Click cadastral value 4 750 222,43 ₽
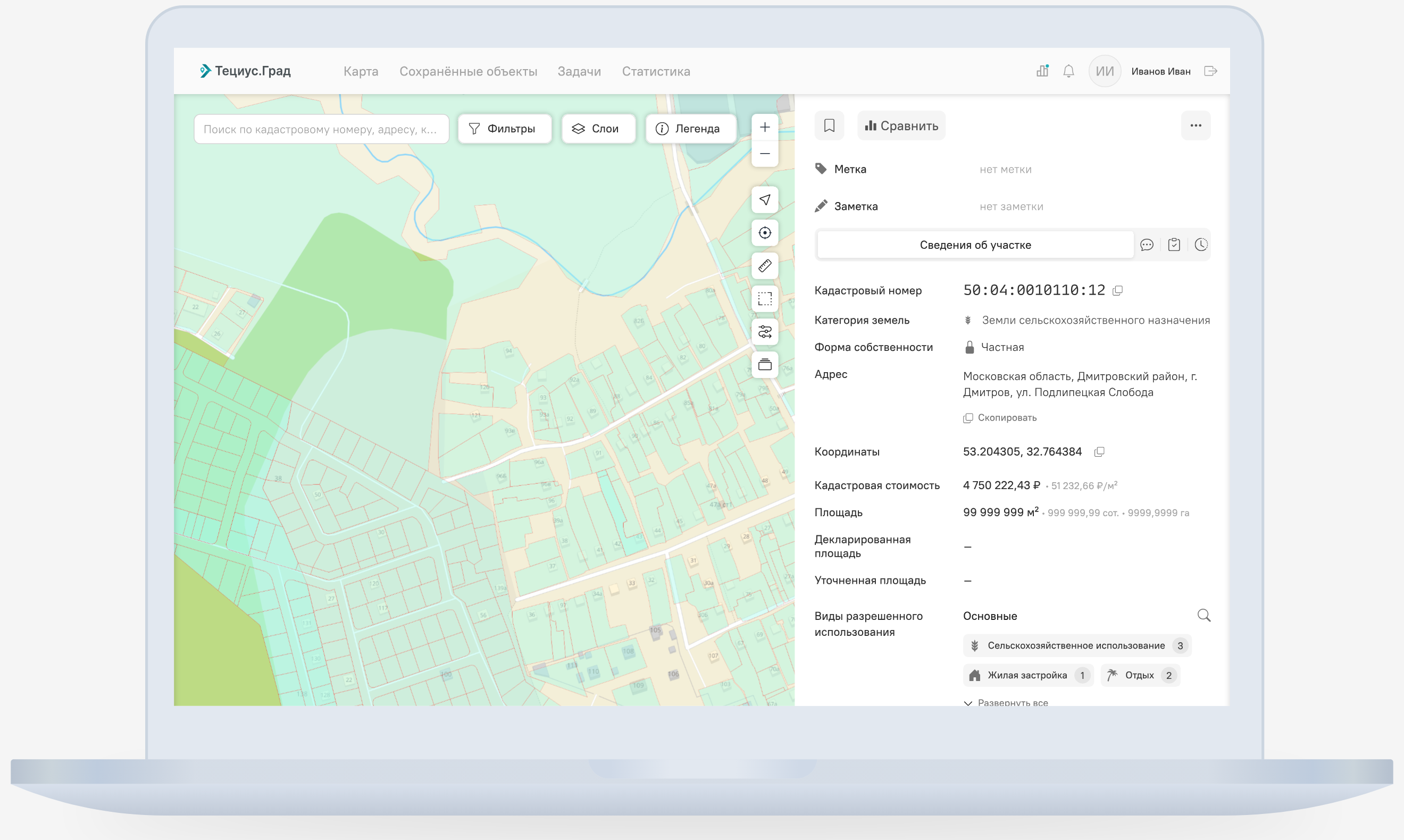This screenshot has width=1404, height=840. coord(1001,485)
